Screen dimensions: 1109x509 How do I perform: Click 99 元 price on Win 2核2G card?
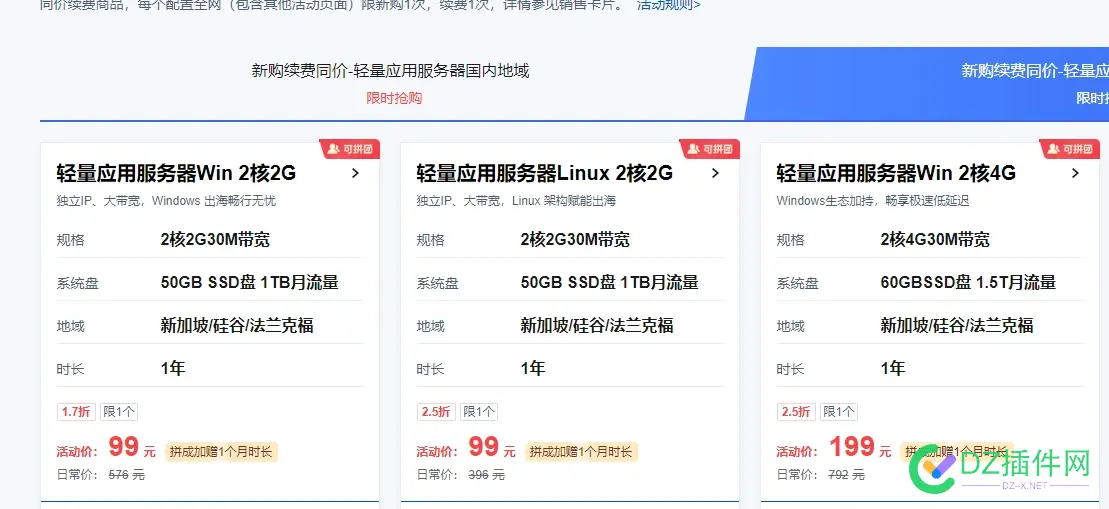(x=132, y=447)
